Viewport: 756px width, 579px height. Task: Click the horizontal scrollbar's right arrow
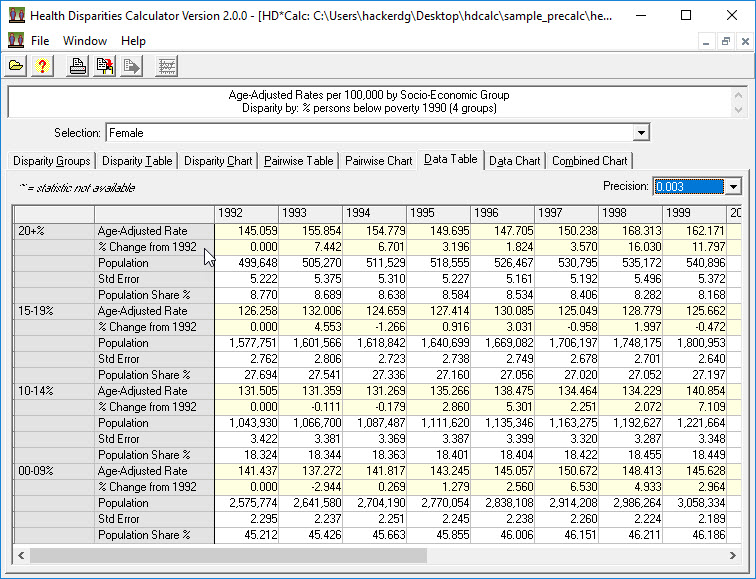click(x=735, y=555)
